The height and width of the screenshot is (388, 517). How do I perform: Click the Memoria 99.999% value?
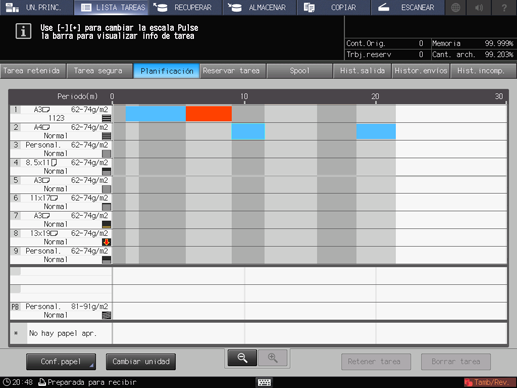499,43
